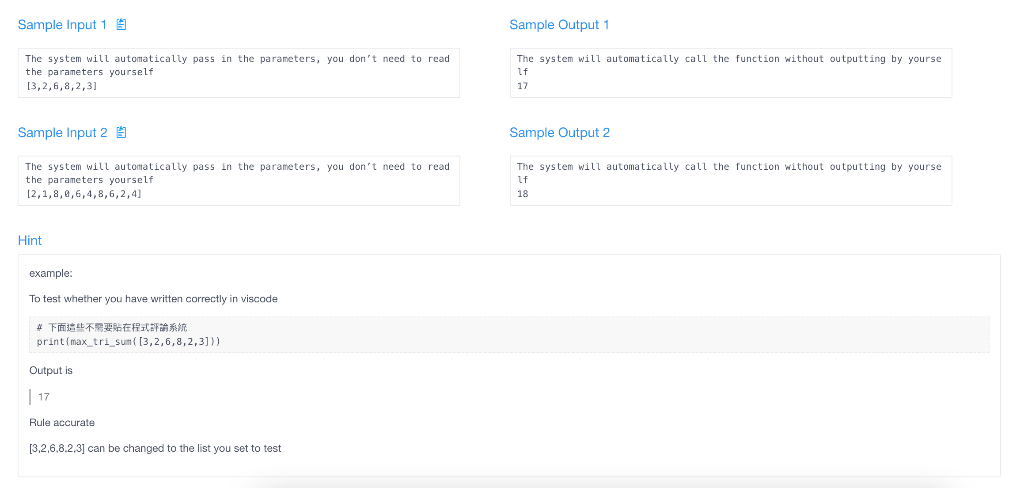Click the Sample Output 2 description text
Image resolution: width=1024 pixels, height=488 pixels.
[729, 173]
